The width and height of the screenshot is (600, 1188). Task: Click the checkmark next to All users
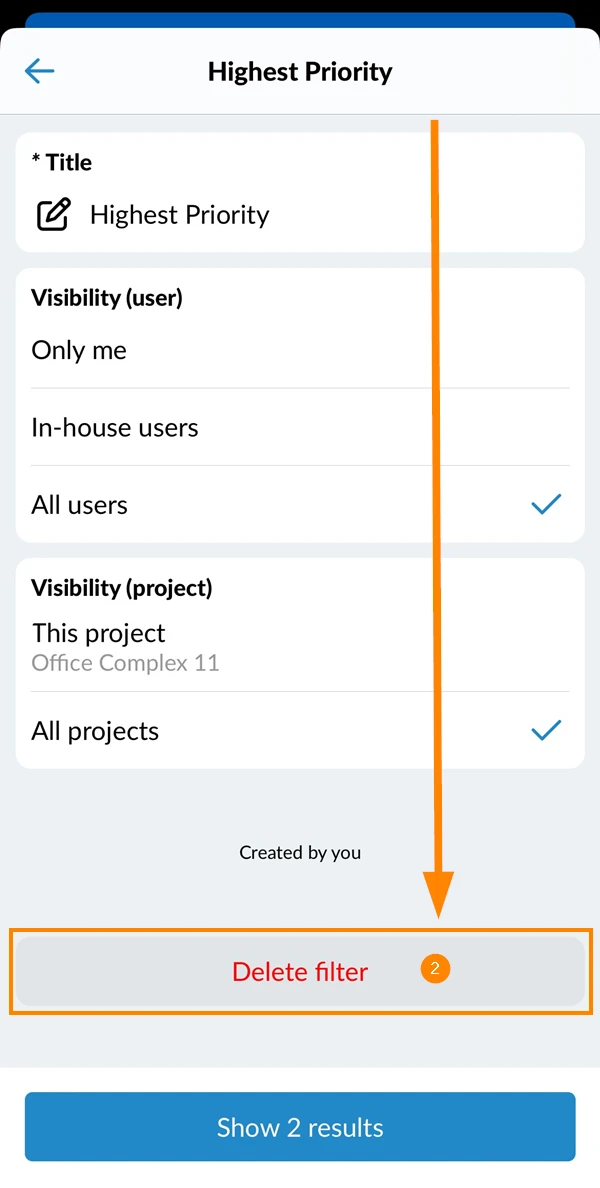(x=546, y=505)
